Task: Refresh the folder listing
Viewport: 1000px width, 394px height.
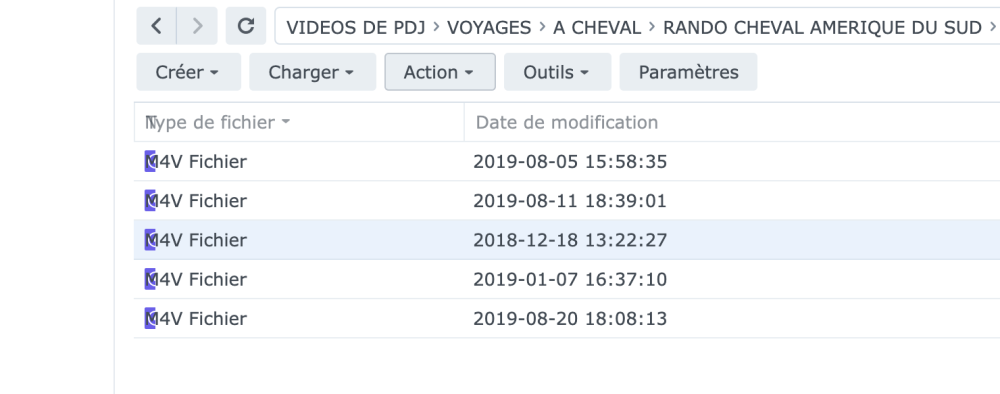Action: (246, 26)
